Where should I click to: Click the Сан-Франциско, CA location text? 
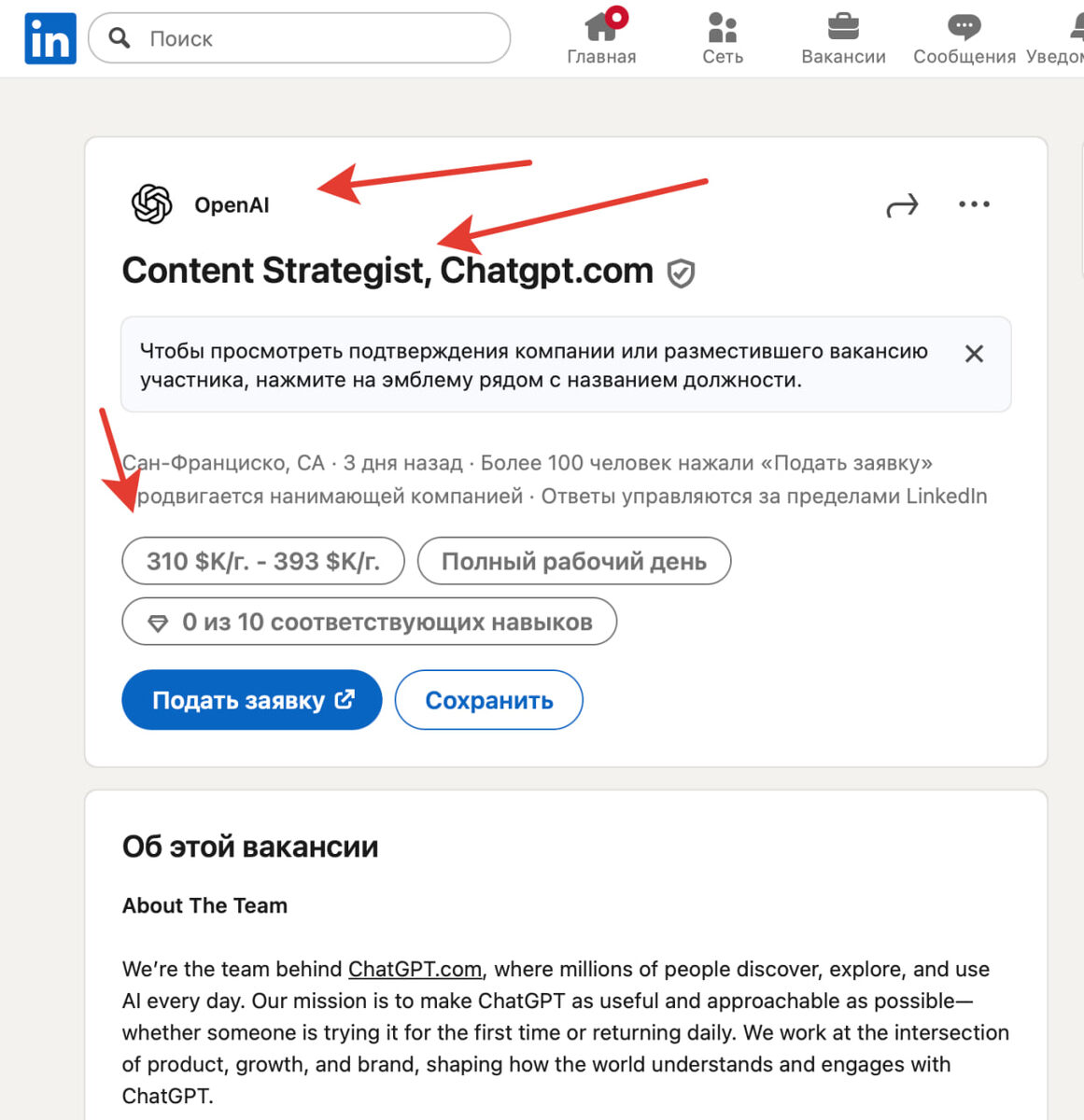point(224,463)
